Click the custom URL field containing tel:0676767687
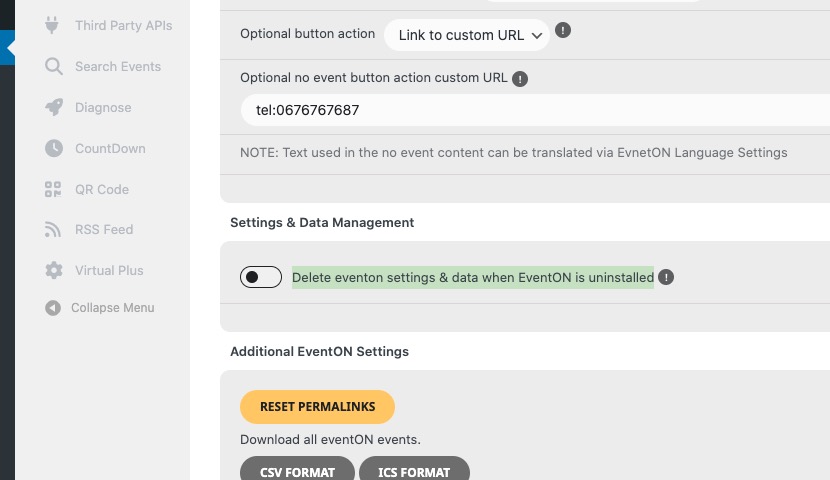830x480 pixels. pyautogui.click(x=535, y=110)
